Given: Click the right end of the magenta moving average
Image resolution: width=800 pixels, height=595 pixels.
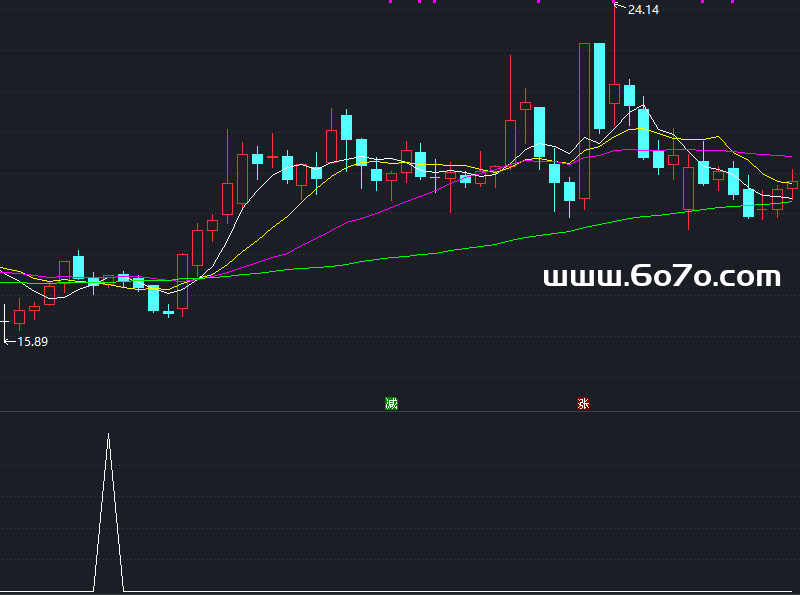Looking at the screenshot, I should point(790,156).
